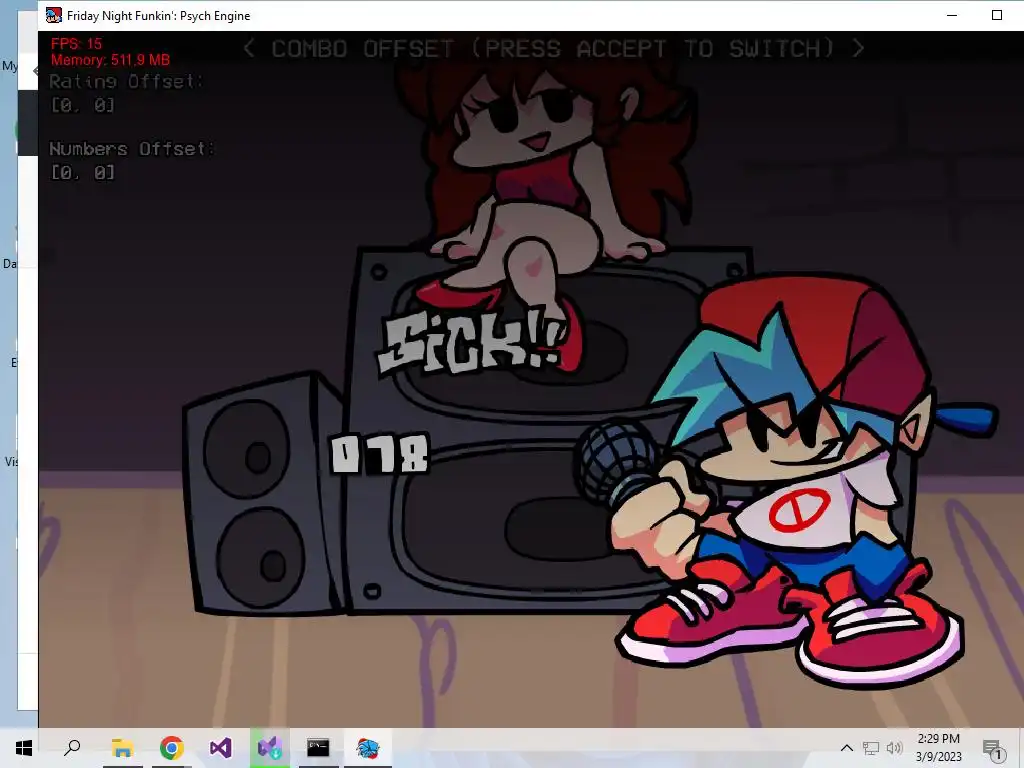Open the notification center icon
The height and width of the screenshot is (768, 1024).
point(993,749)
